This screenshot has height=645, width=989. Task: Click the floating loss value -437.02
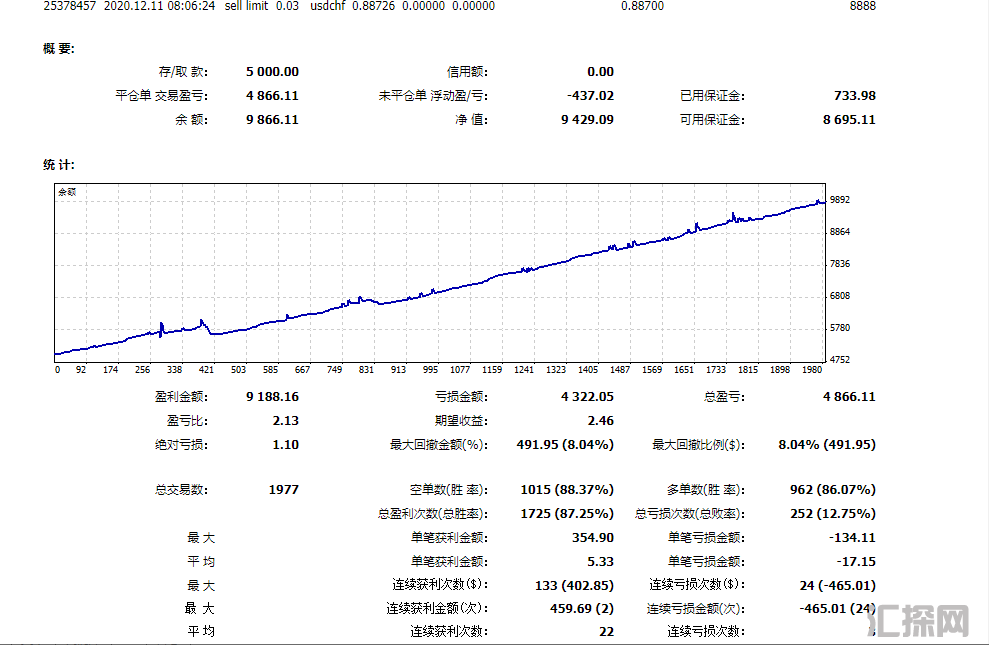(590, 96)
